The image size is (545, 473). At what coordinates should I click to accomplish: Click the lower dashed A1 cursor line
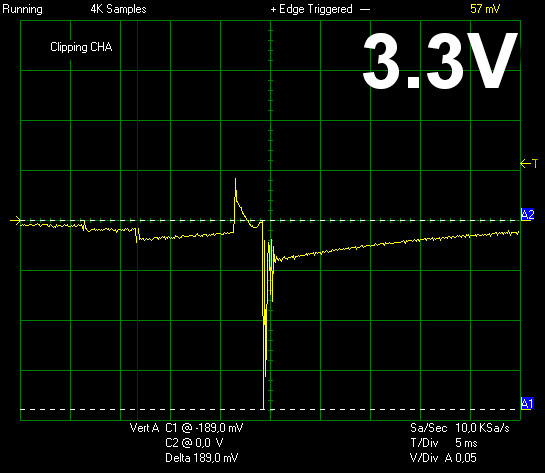coord(270,409)
